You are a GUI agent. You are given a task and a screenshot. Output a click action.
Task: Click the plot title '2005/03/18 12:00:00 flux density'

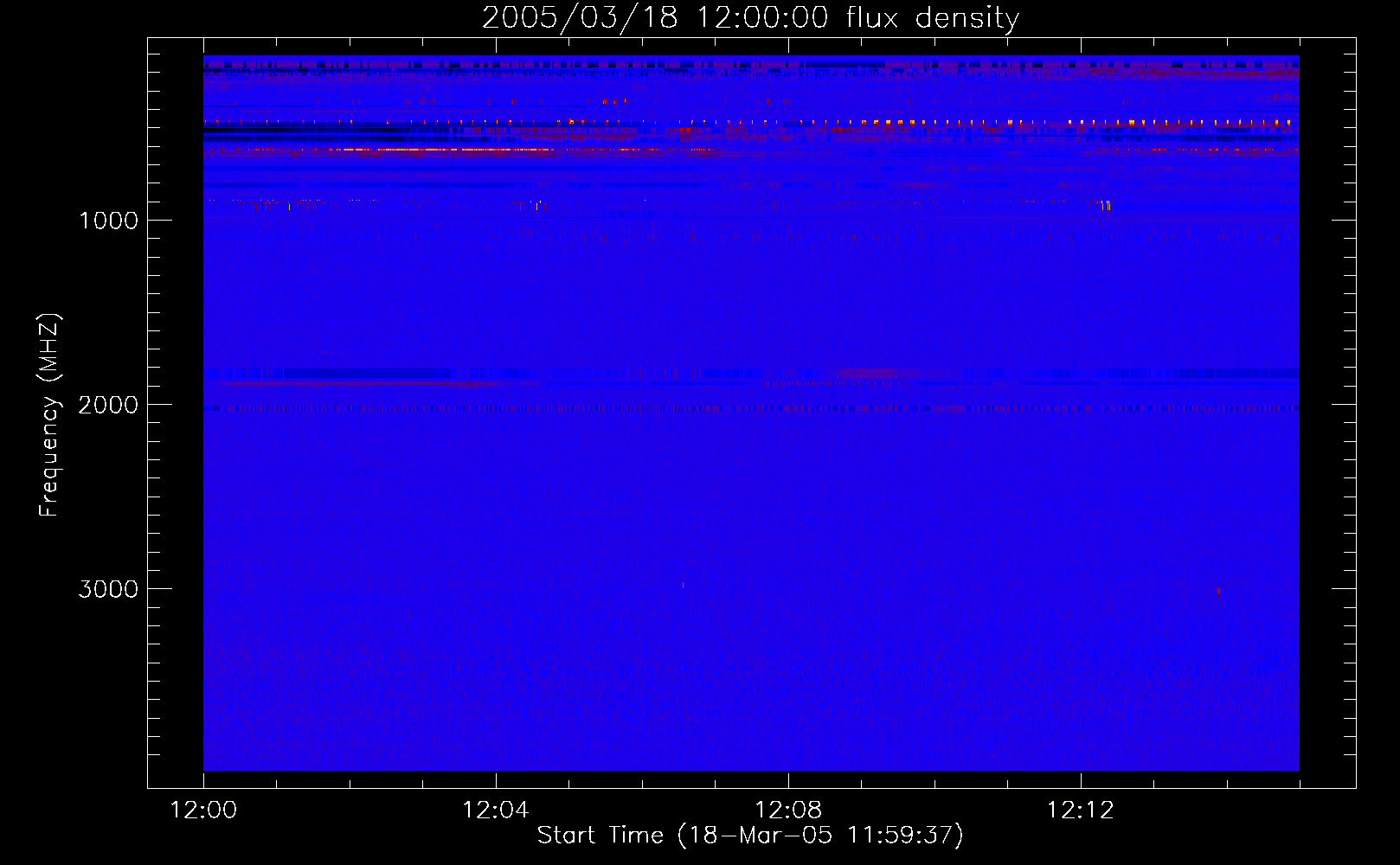point(750,17)
